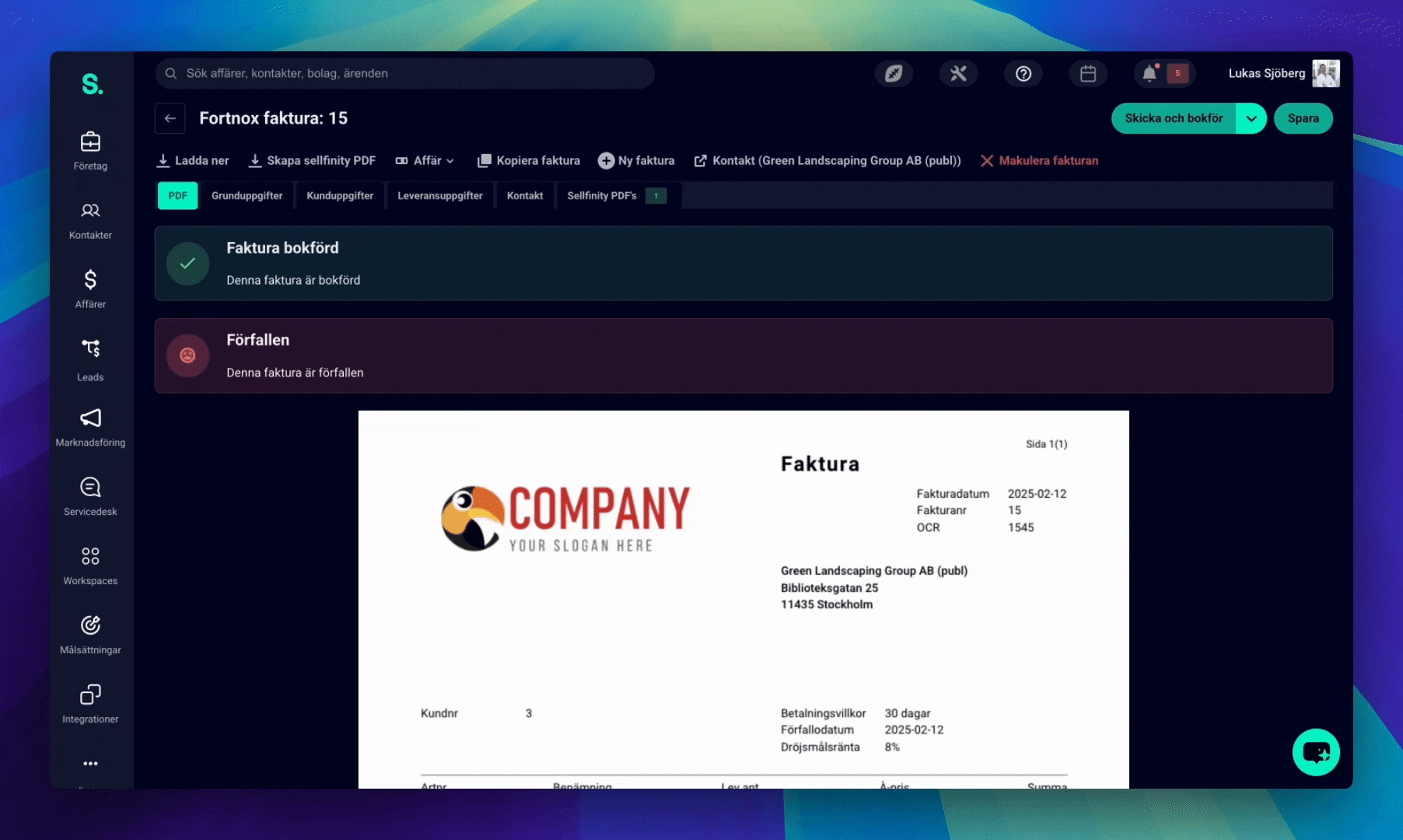
Task: Select Kontakter in the sidebar
Action: point(90,220)
